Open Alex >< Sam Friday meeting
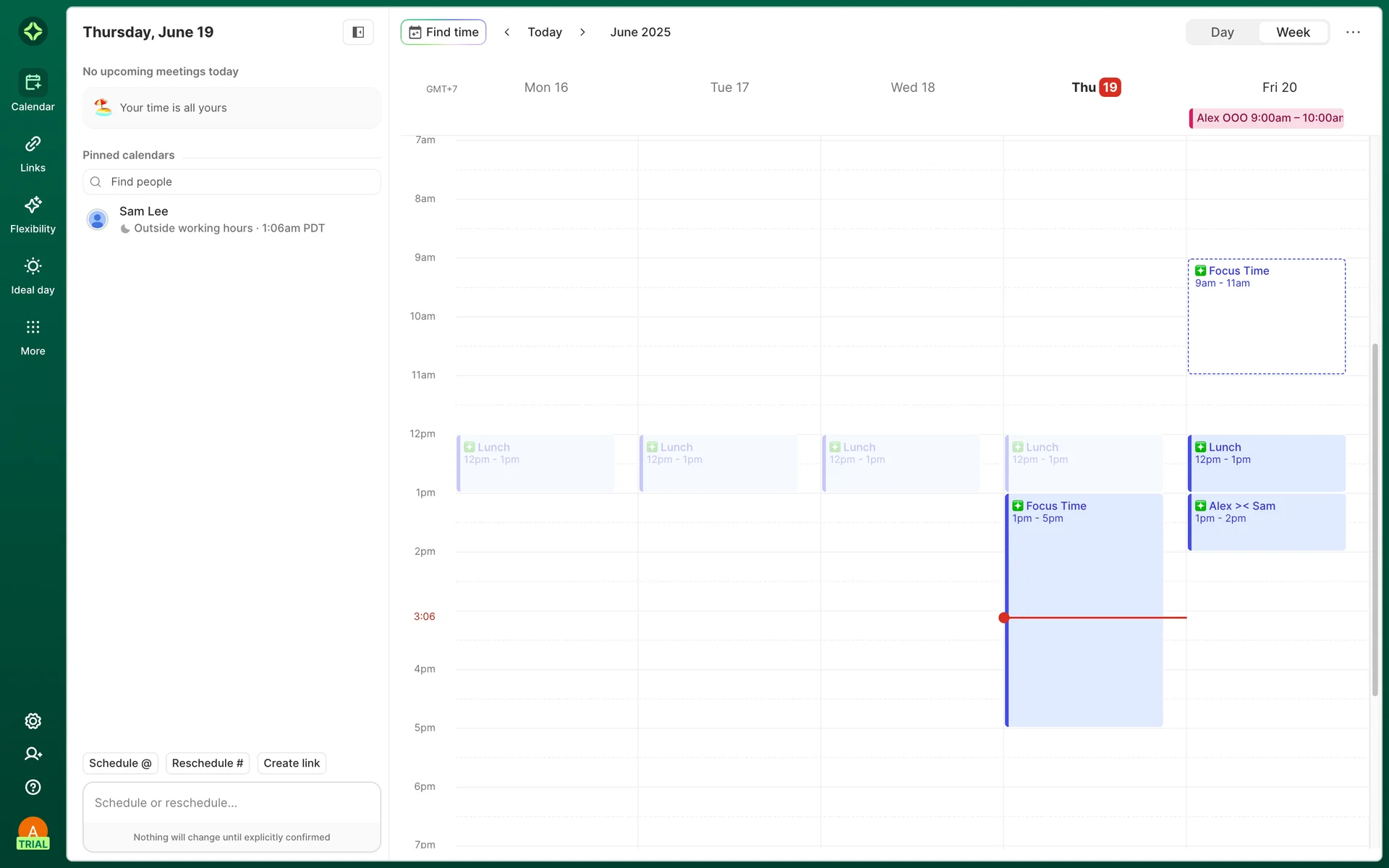Screen dimensions: 1389x868 (x=1266, y=522)
